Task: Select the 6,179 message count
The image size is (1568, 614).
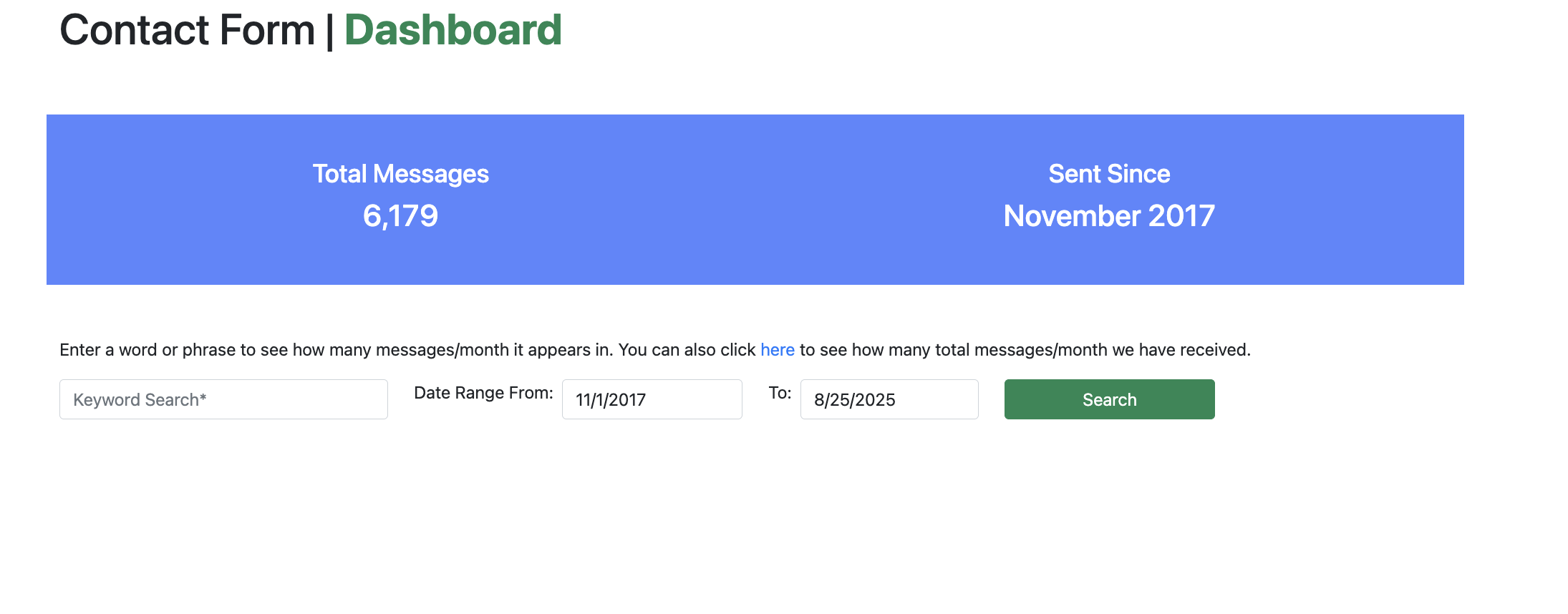Action: 400,216
